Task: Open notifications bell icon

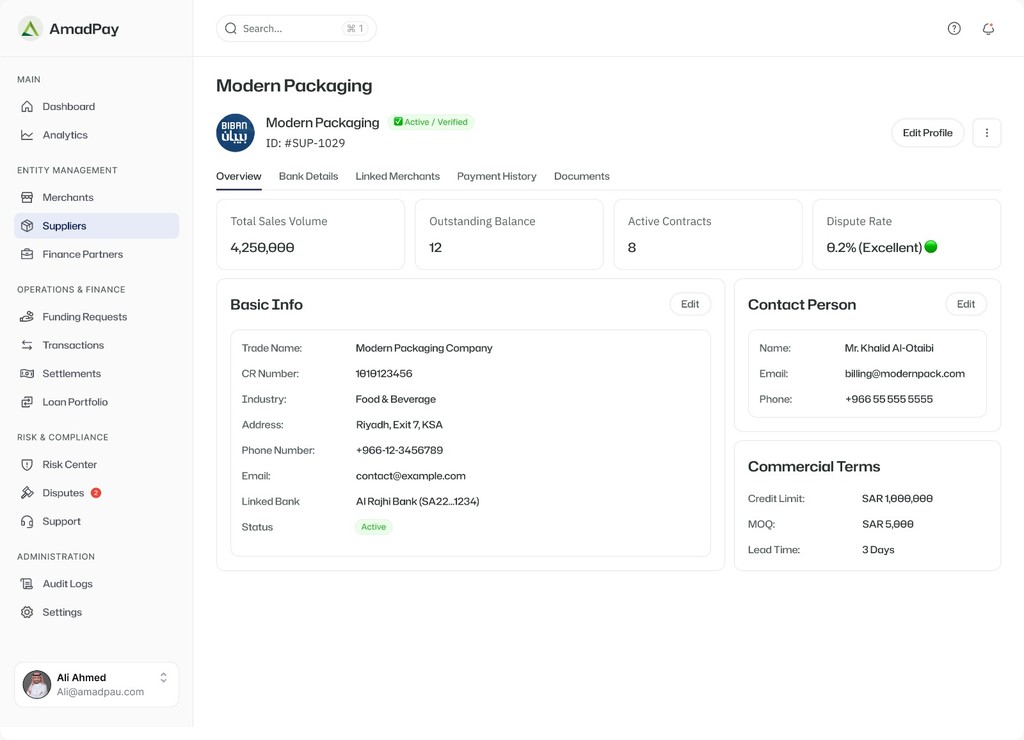Action: point(988,29)
